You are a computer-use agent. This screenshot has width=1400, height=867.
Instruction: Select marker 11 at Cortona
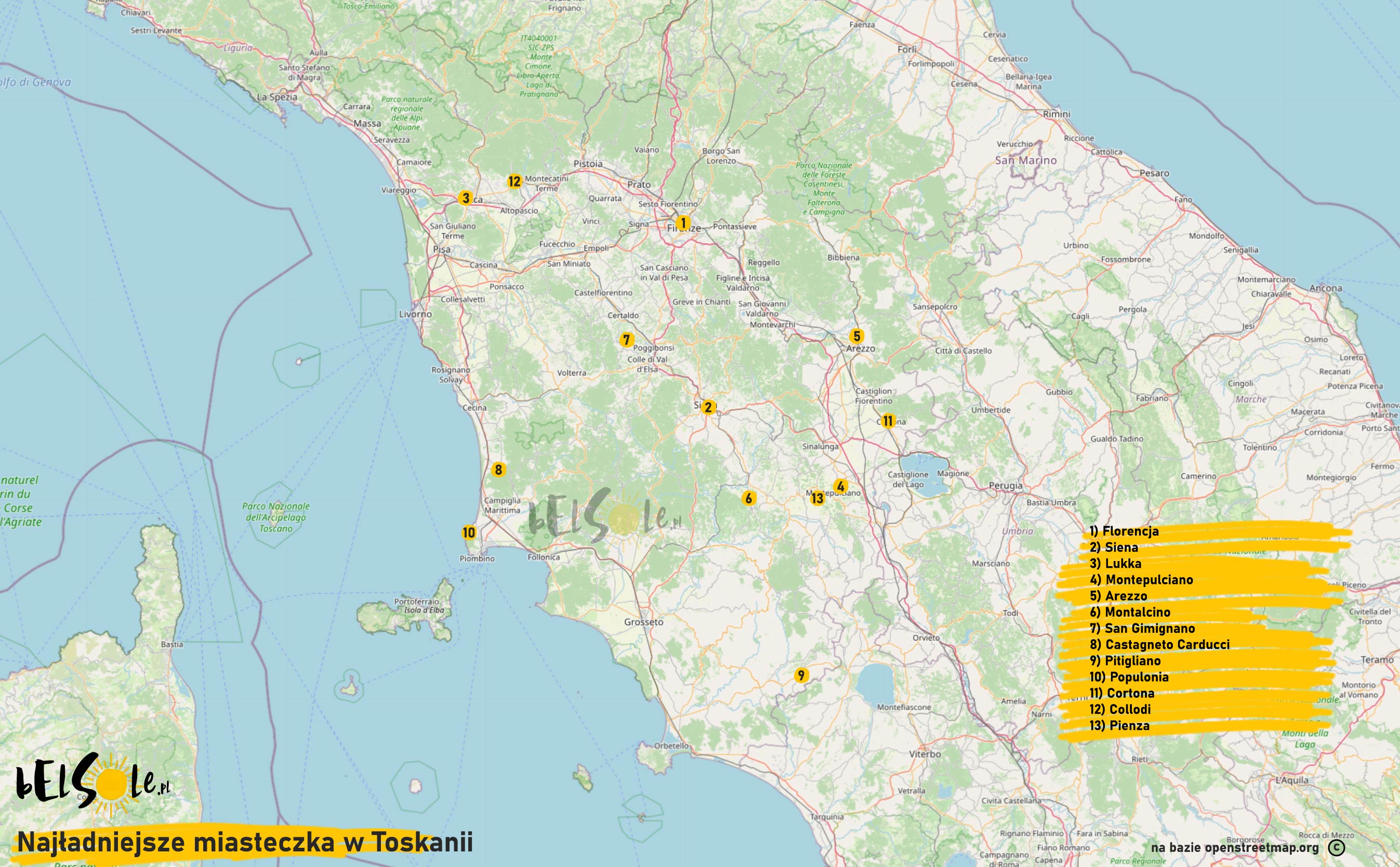pos(888,421)
